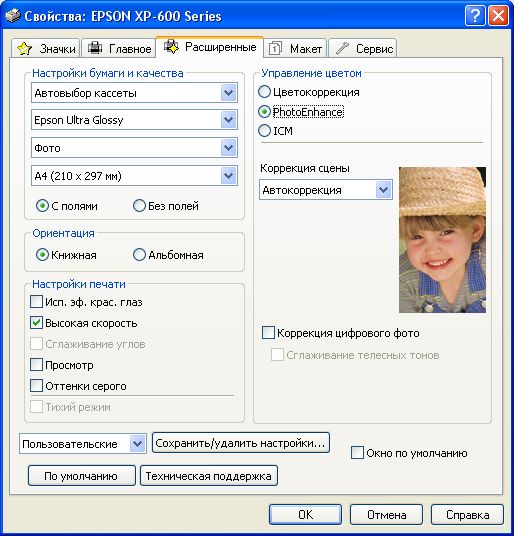Open Справка help button

tap(467, 514)
